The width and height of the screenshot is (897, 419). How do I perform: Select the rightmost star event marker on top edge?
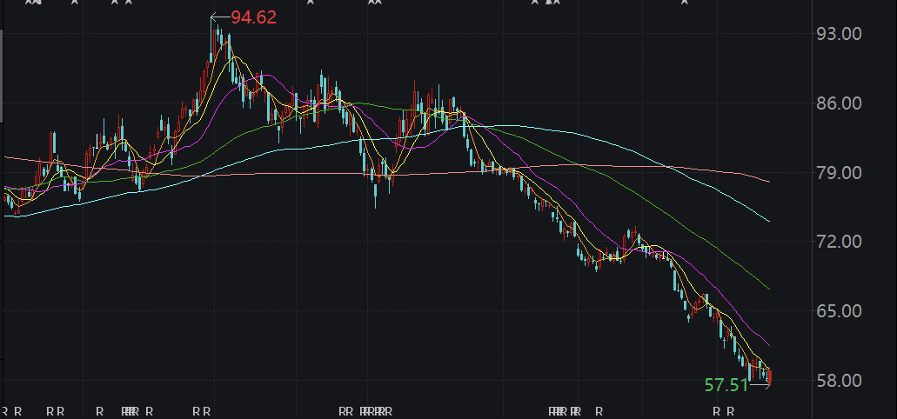[684, 2]
